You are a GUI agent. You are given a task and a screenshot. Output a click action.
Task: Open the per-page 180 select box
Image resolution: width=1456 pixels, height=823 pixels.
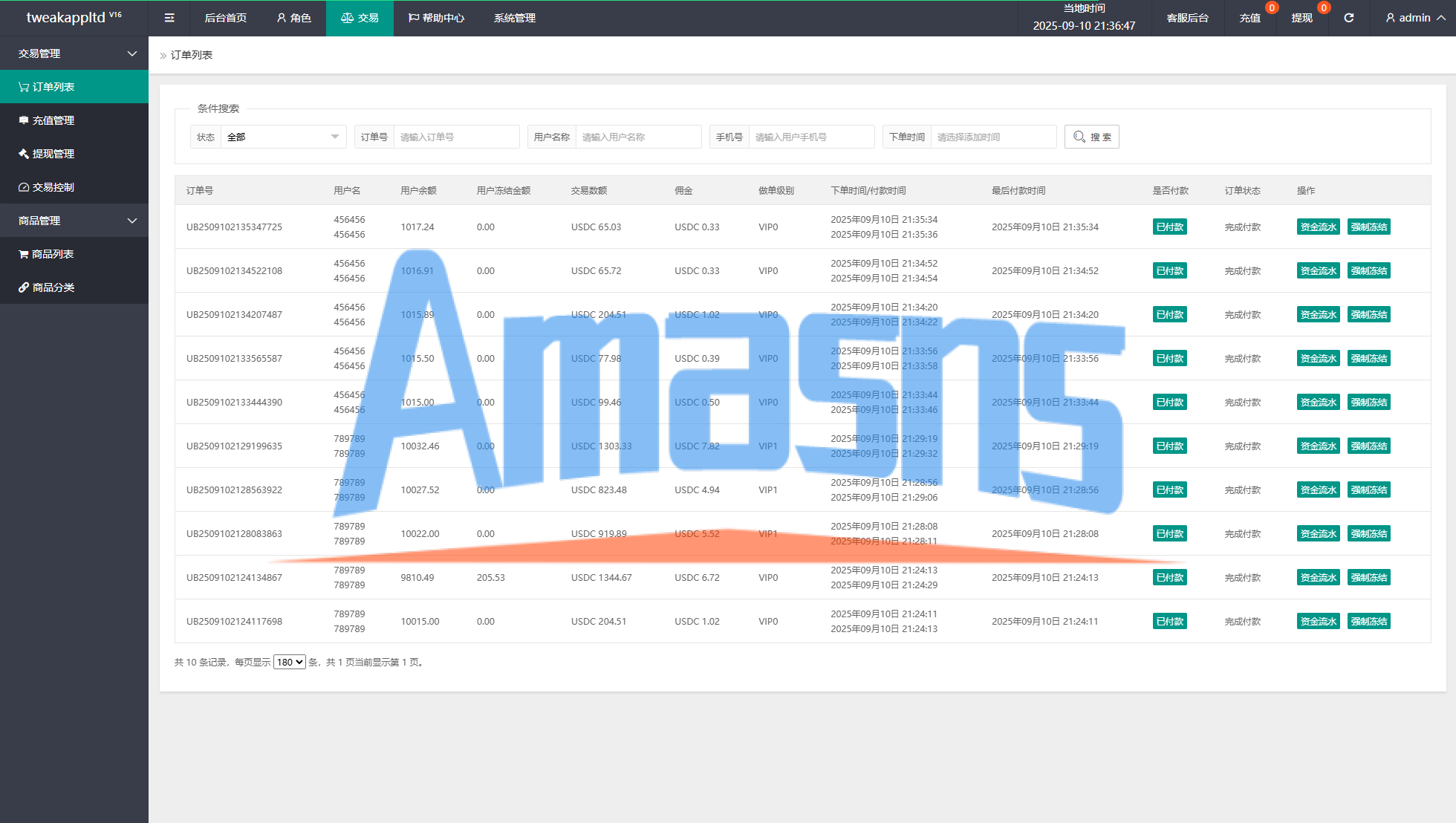point(289,662)
